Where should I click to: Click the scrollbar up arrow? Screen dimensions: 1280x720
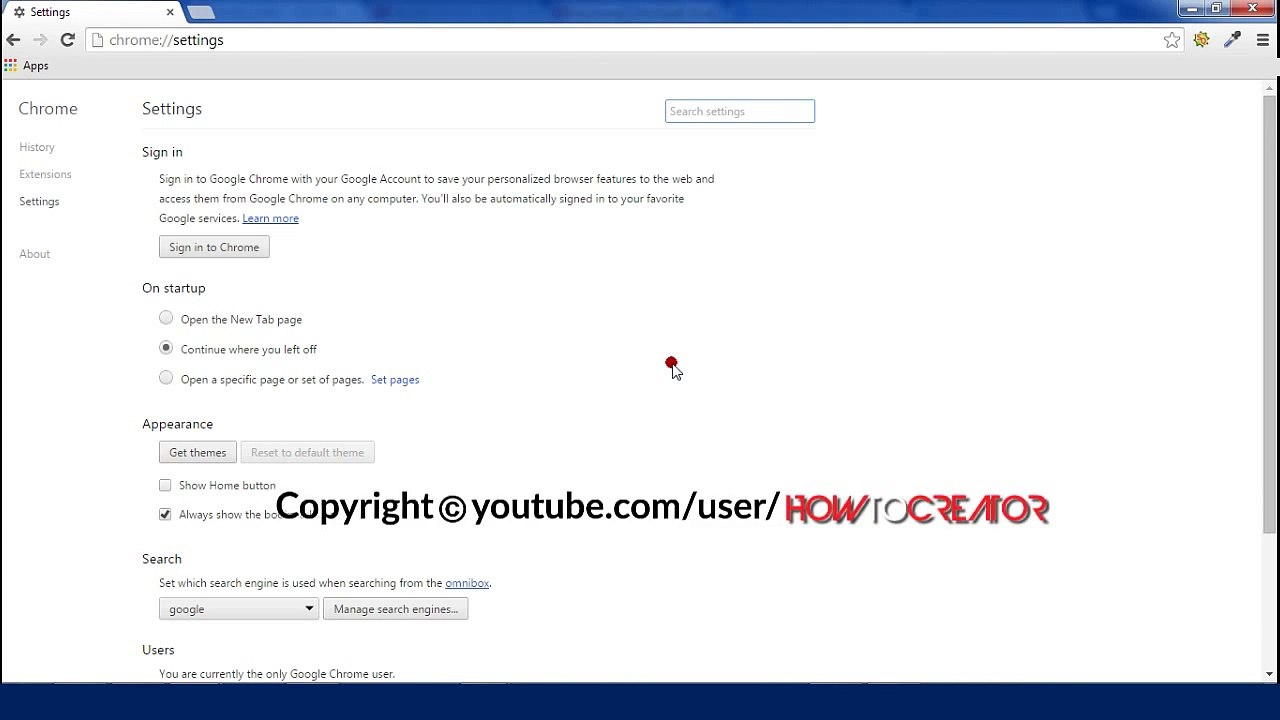[x=1270, y=88]
